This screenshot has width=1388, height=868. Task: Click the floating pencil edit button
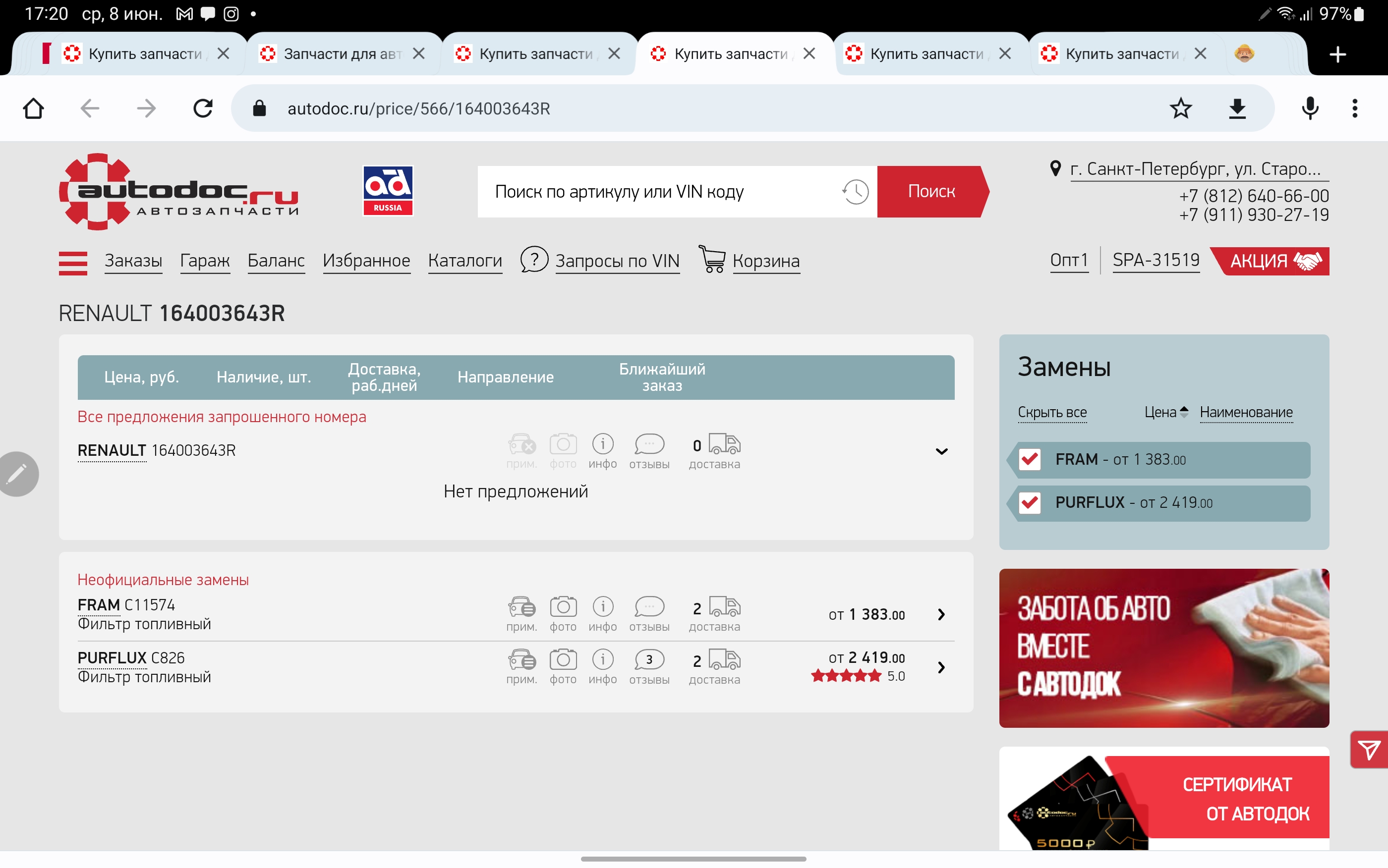coord(17,474)
